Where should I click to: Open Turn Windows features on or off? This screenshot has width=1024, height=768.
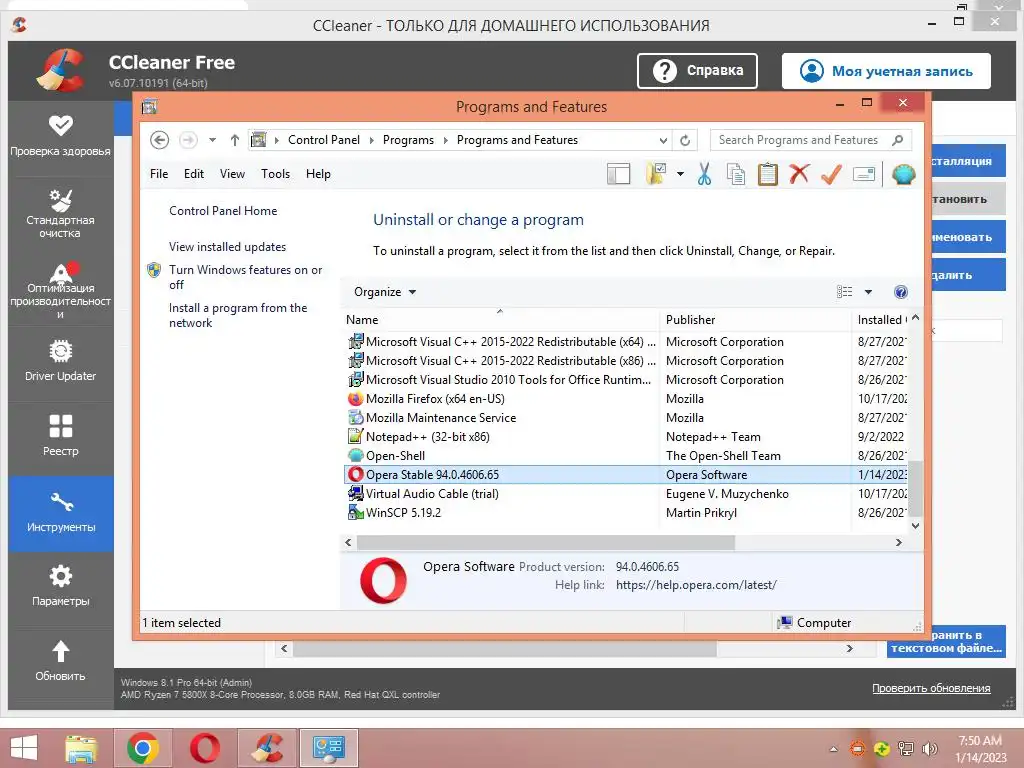tap(245, 277)
